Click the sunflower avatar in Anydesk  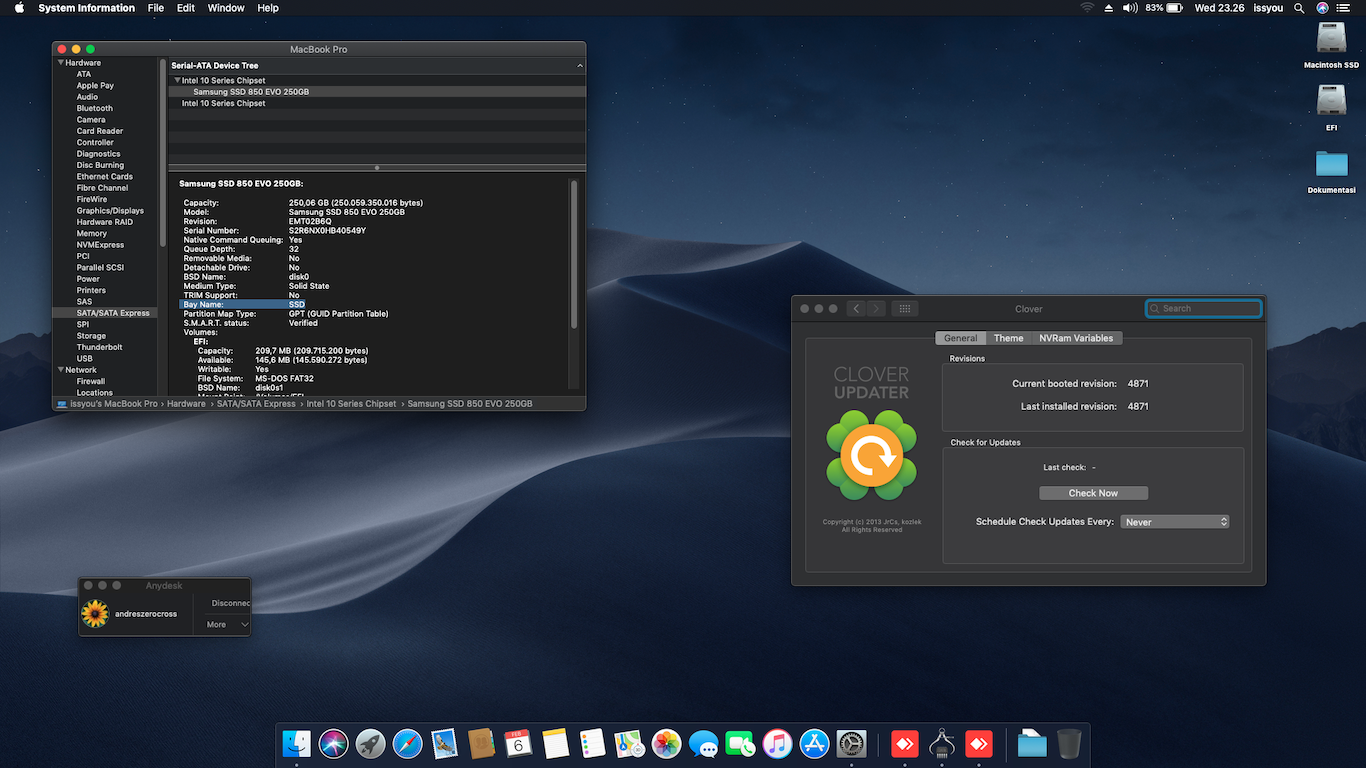click(95, 614)
